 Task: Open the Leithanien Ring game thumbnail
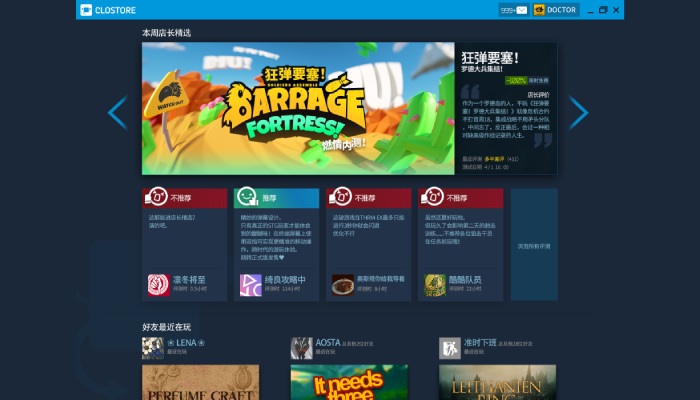(497, 382)
